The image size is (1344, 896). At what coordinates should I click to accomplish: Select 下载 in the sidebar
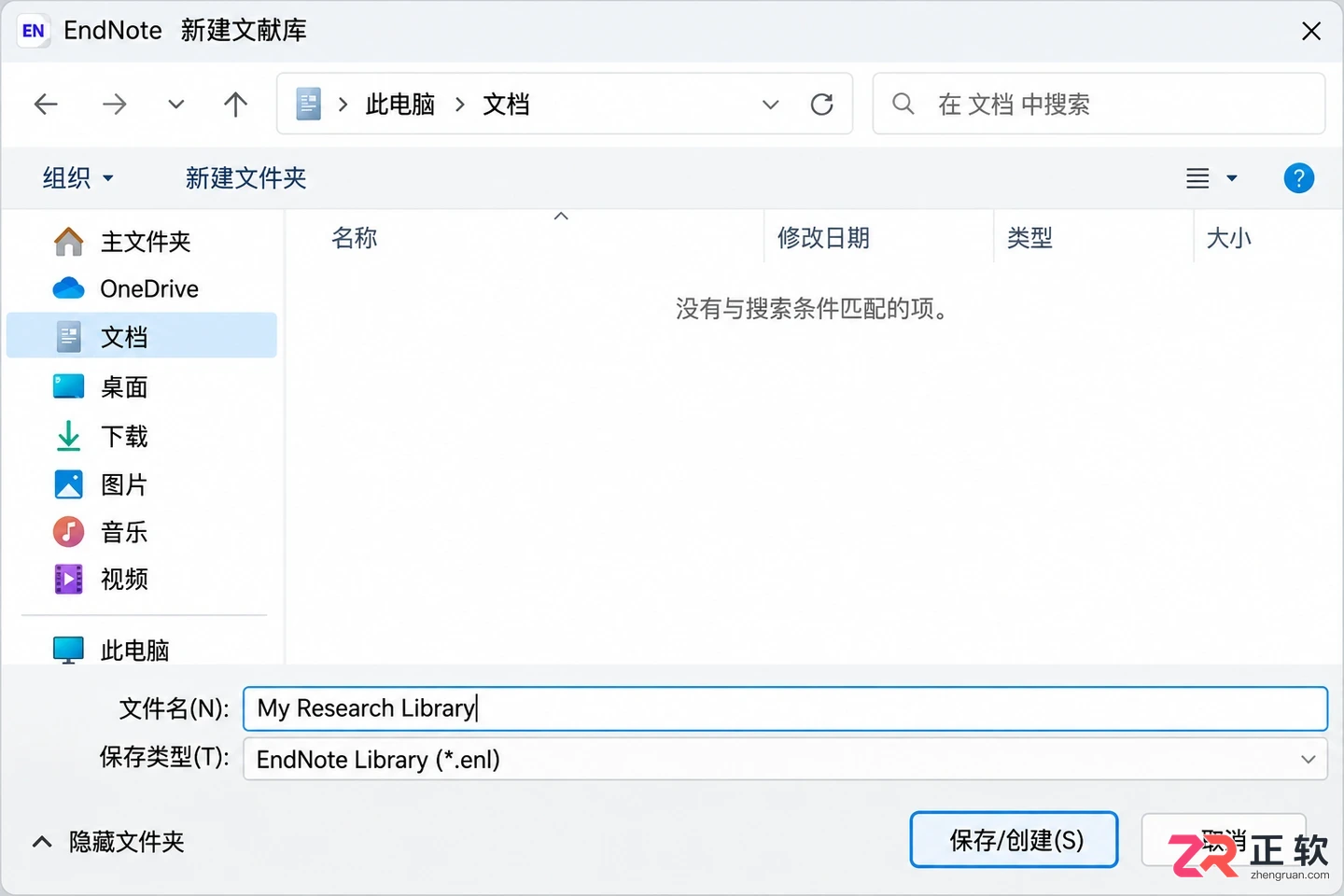coord(142,436)
